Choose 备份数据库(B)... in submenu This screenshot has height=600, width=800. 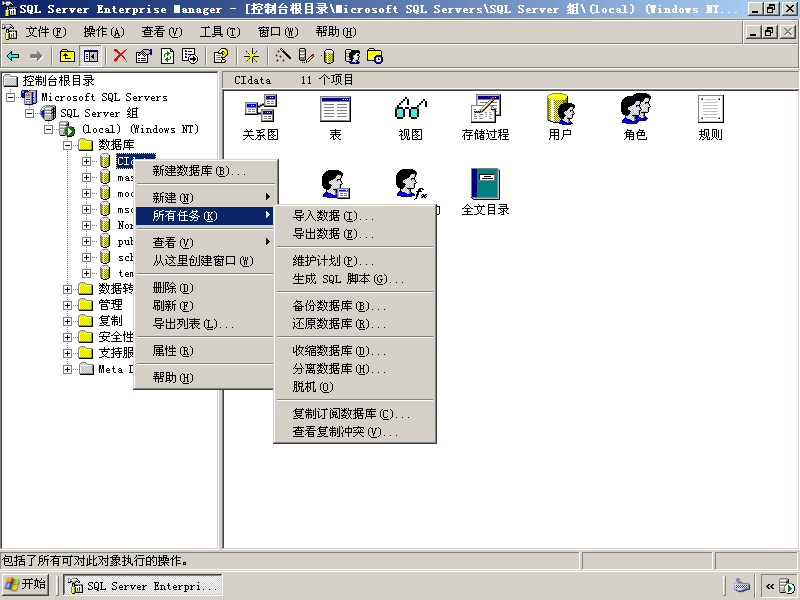tap(355, 306)
